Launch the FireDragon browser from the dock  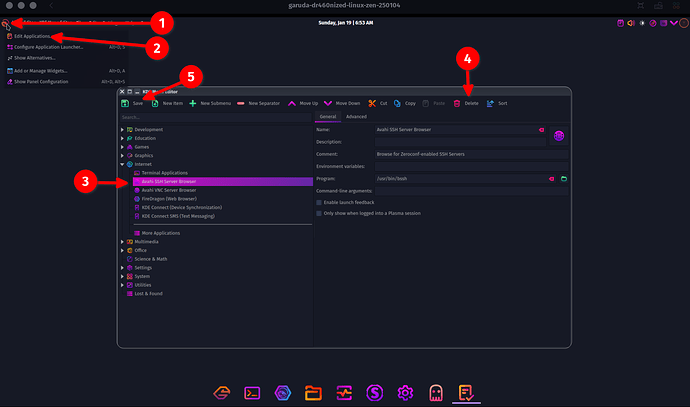pos(283,393)
